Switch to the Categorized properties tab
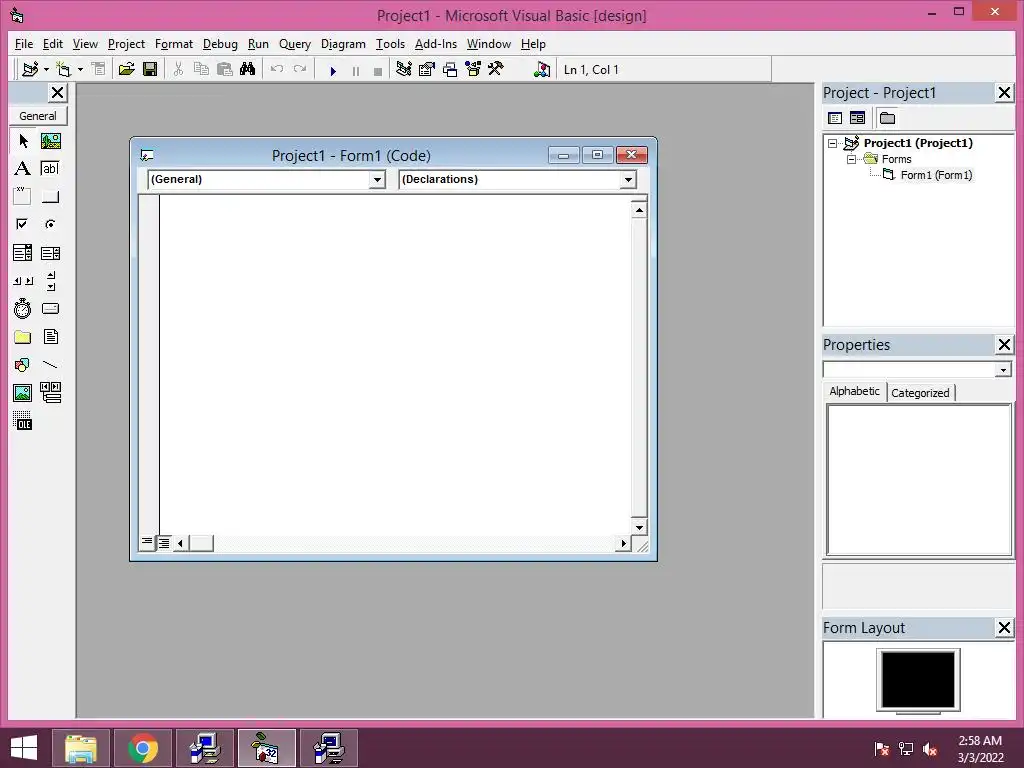The image size is (1024, 768). pos(920,392)
